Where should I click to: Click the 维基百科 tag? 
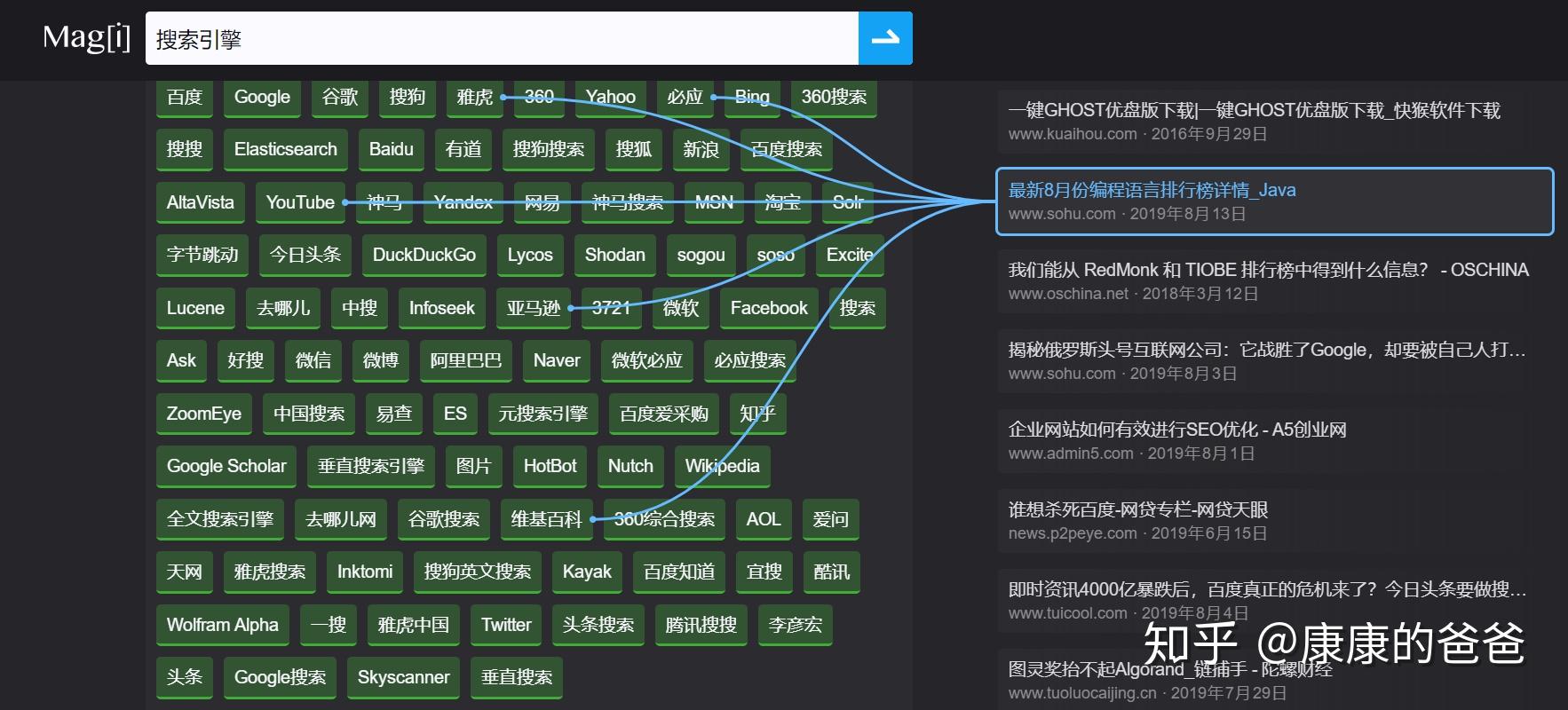coord(547,519)
